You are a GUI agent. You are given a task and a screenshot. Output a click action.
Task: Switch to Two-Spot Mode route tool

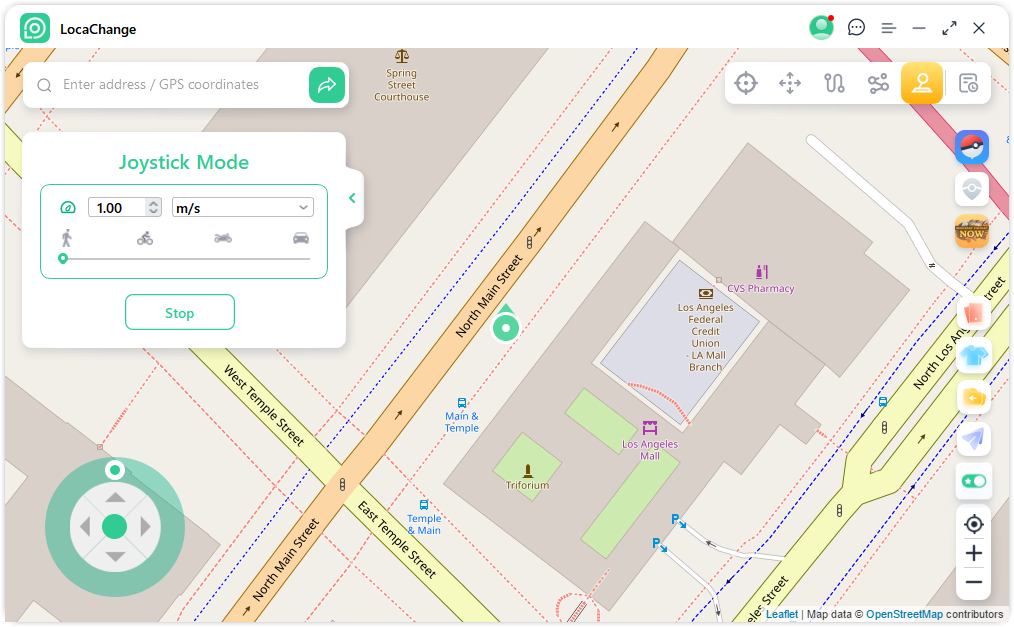click(x=834, y=83)
